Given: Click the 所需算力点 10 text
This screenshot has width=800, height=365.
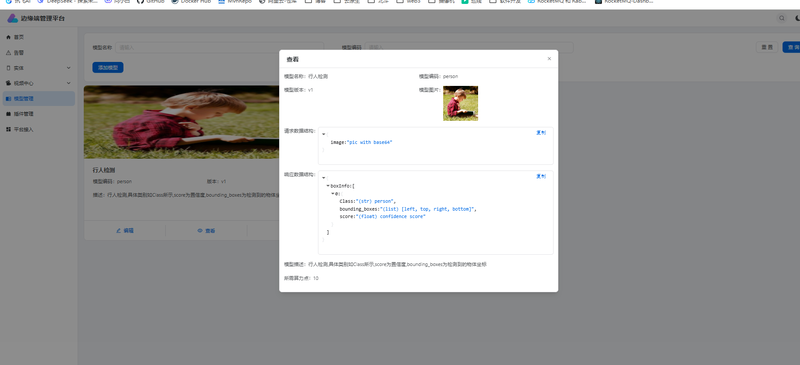Looking at the screenshot, I should 301,279.
